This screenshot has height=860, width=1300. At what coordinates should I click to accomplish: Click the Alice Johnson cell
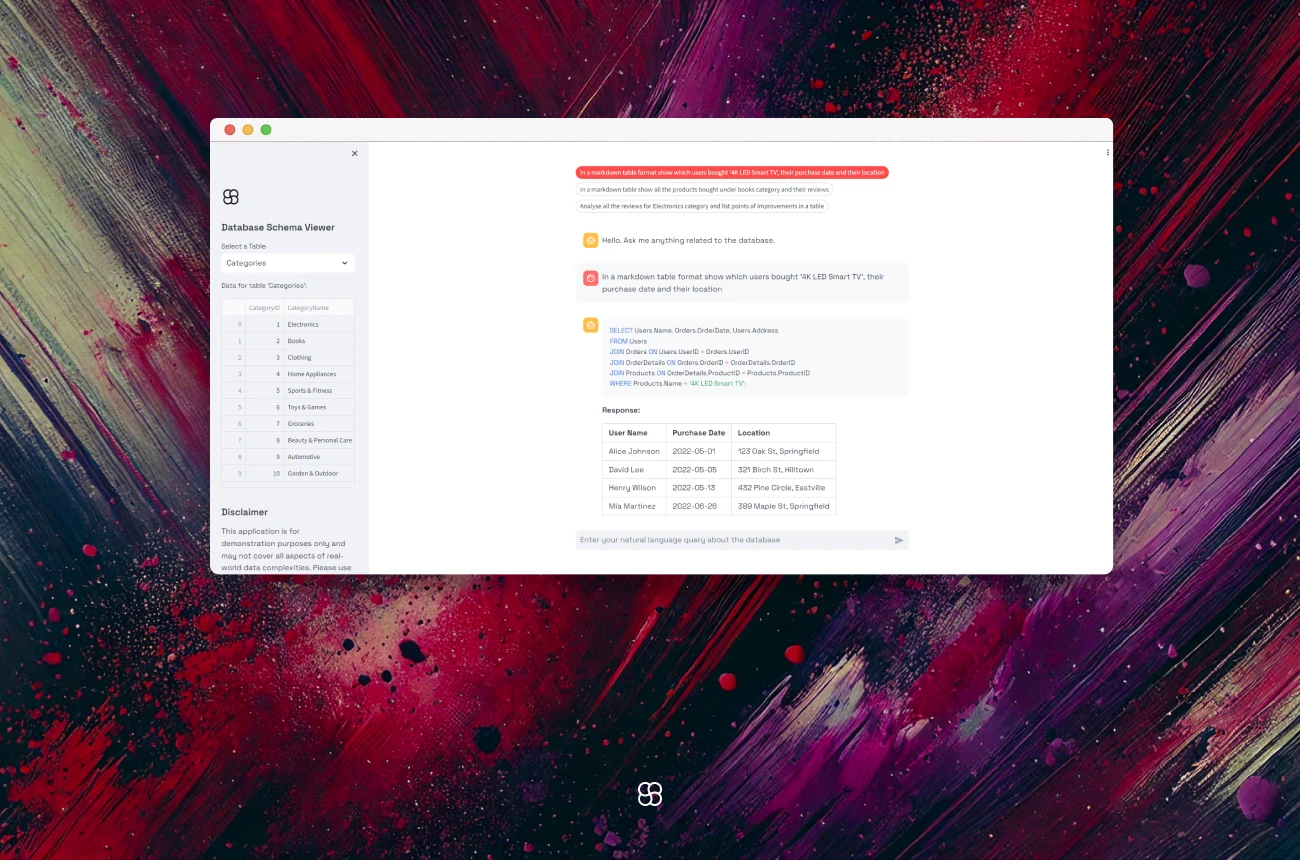click(634, 451)
